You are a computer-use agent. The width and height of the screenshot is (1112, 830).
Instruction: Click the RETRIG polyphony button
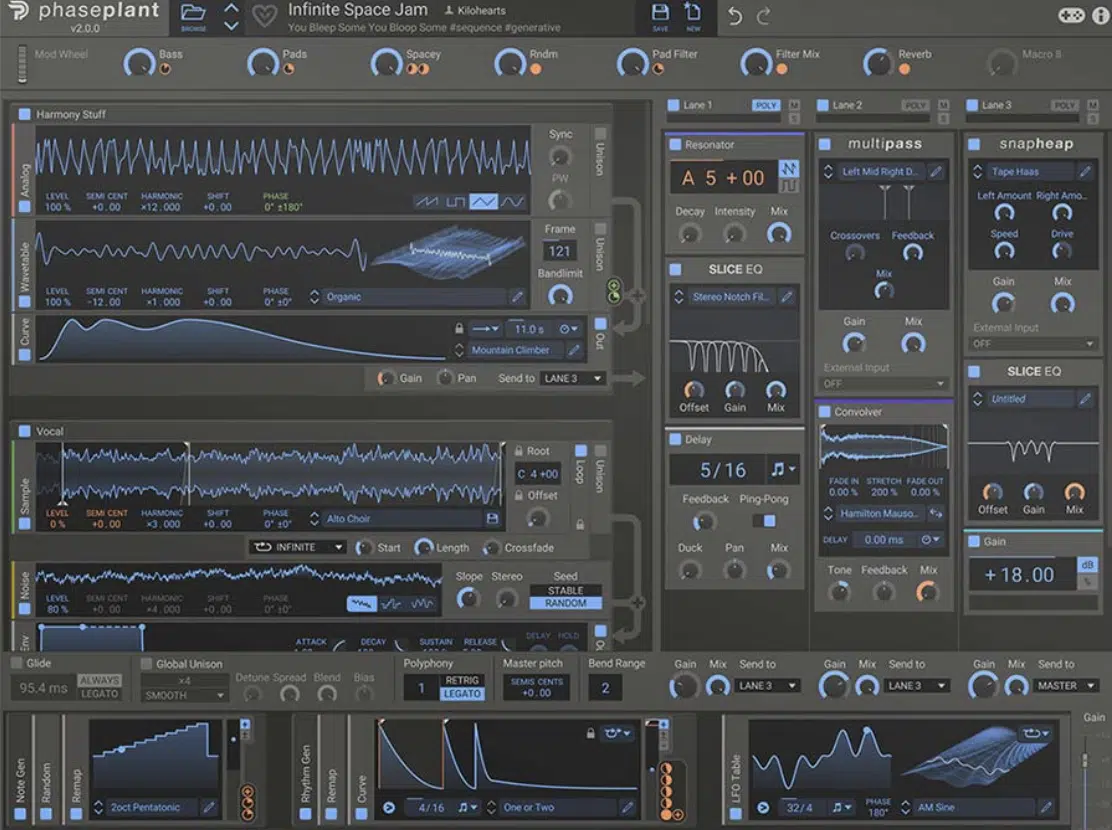[462, 680]
